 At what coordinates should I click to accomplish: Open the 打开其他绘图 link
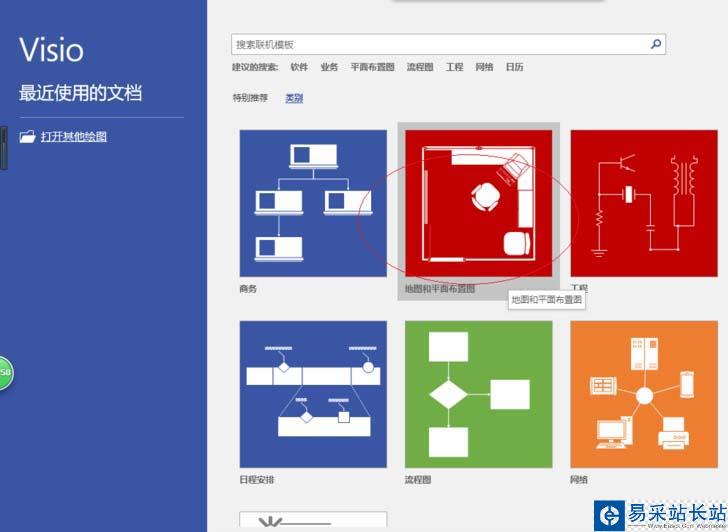pyautogui.click(x=74, y=136)
